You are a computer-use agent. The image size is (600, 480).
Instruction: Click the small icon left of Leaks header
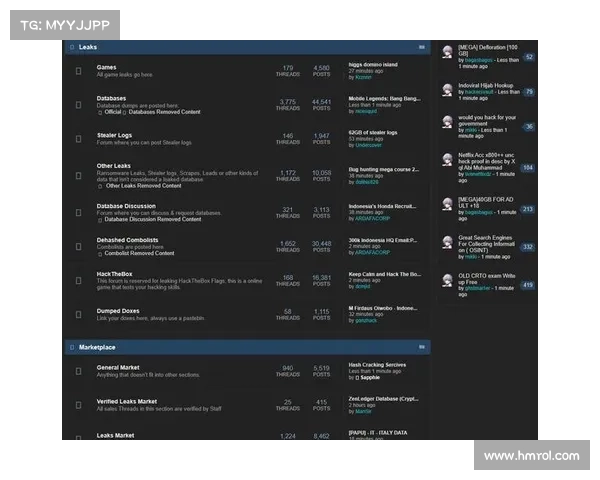[x=72, y=47]
